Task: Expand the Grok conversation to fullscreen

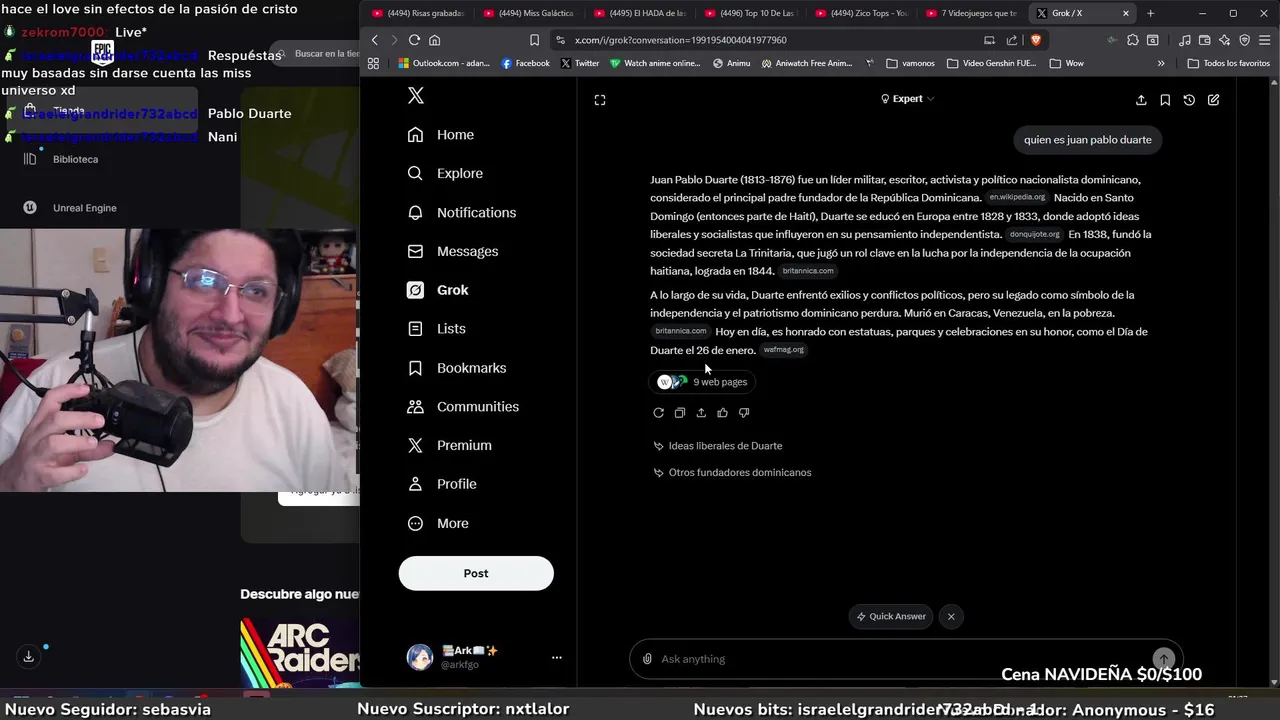Action: coord(600,100)
